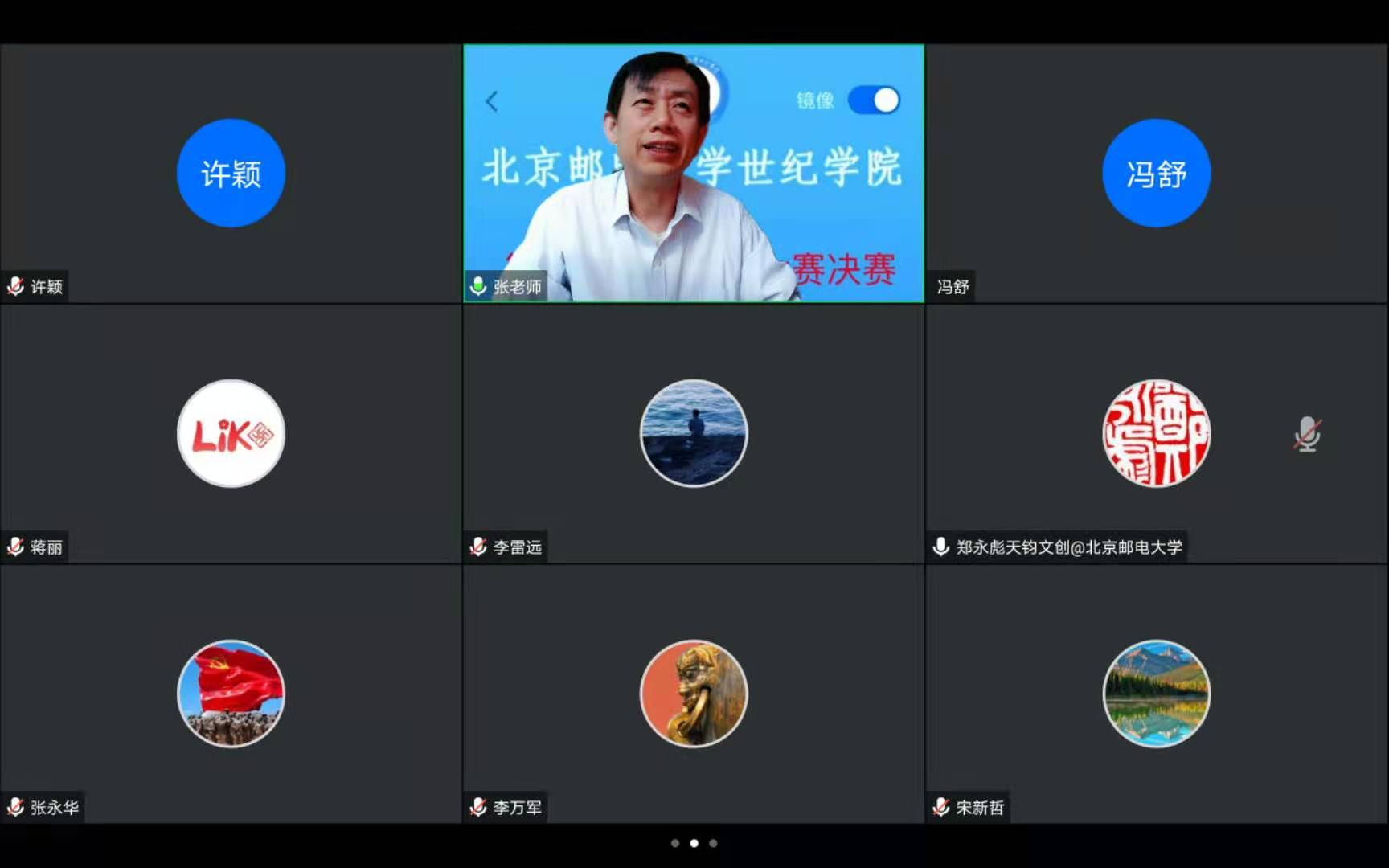Screen dimensions: 1389x868
Task: Click the mountain lake avatar of 宋新哲
Action: click(1156, 694)
